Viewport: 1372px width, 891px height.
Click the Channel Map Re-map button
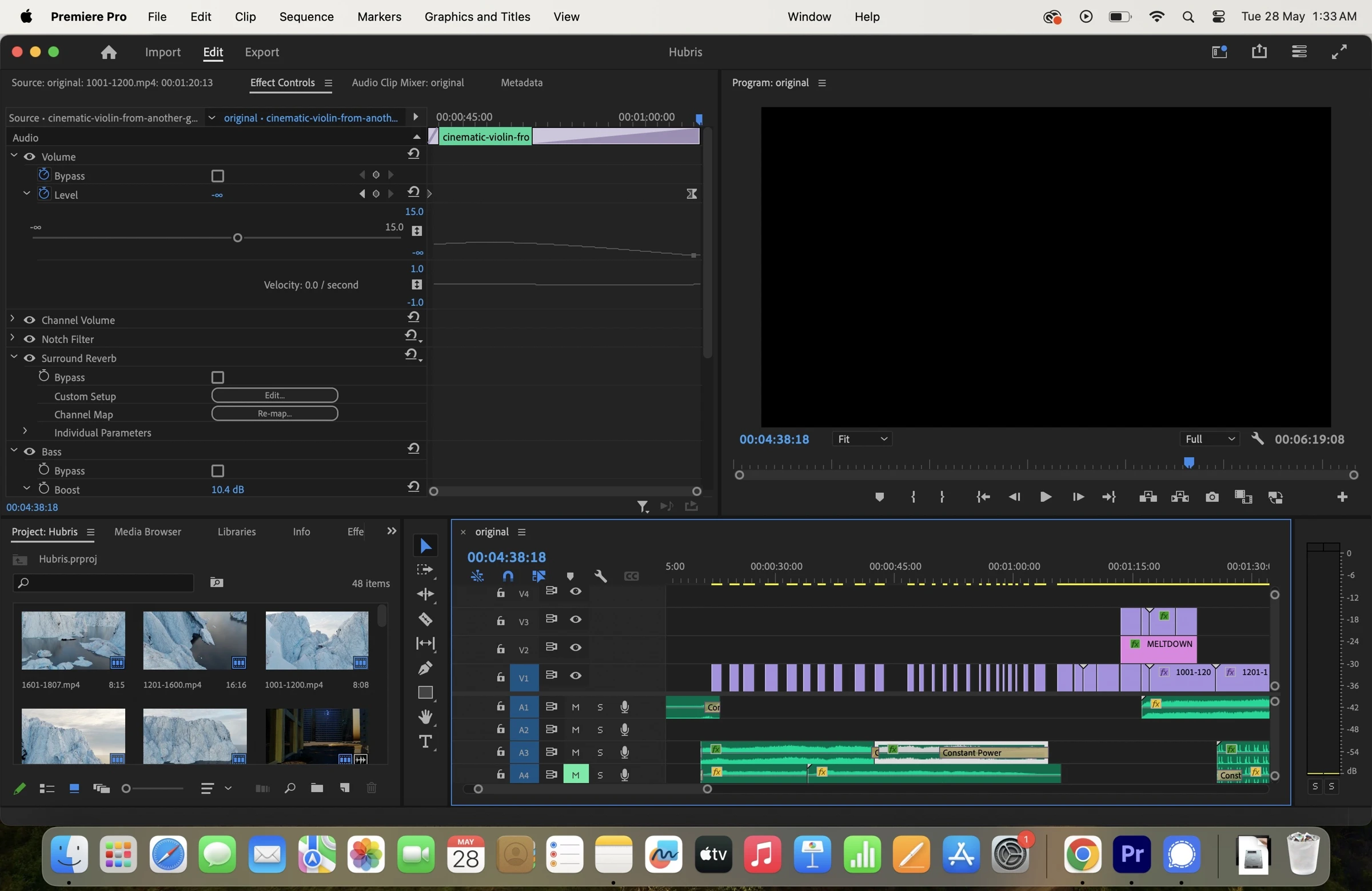[274, 414]
